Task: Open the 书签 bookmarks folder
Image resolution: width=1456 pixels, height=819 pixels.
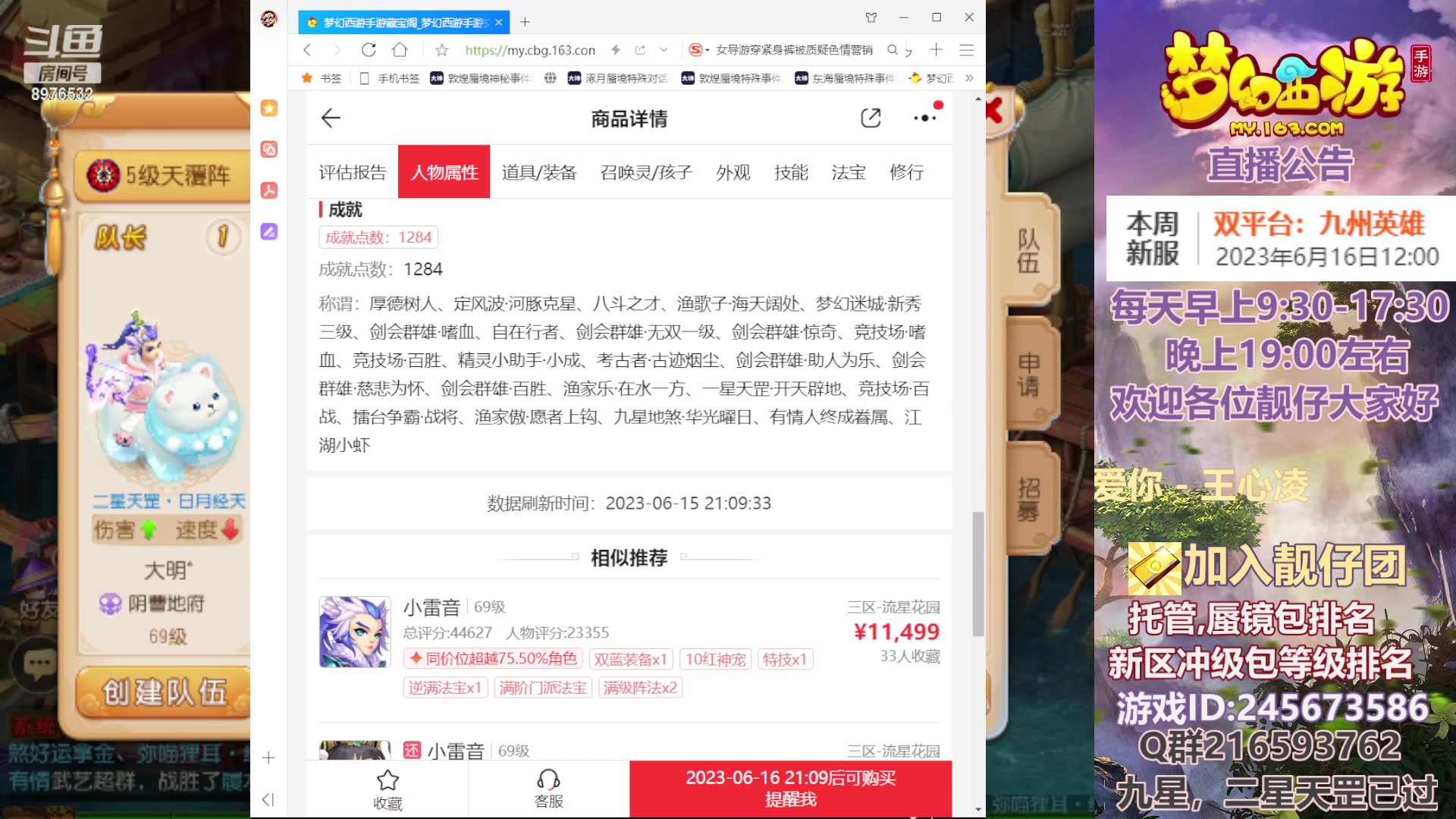Action: point(322,78)
